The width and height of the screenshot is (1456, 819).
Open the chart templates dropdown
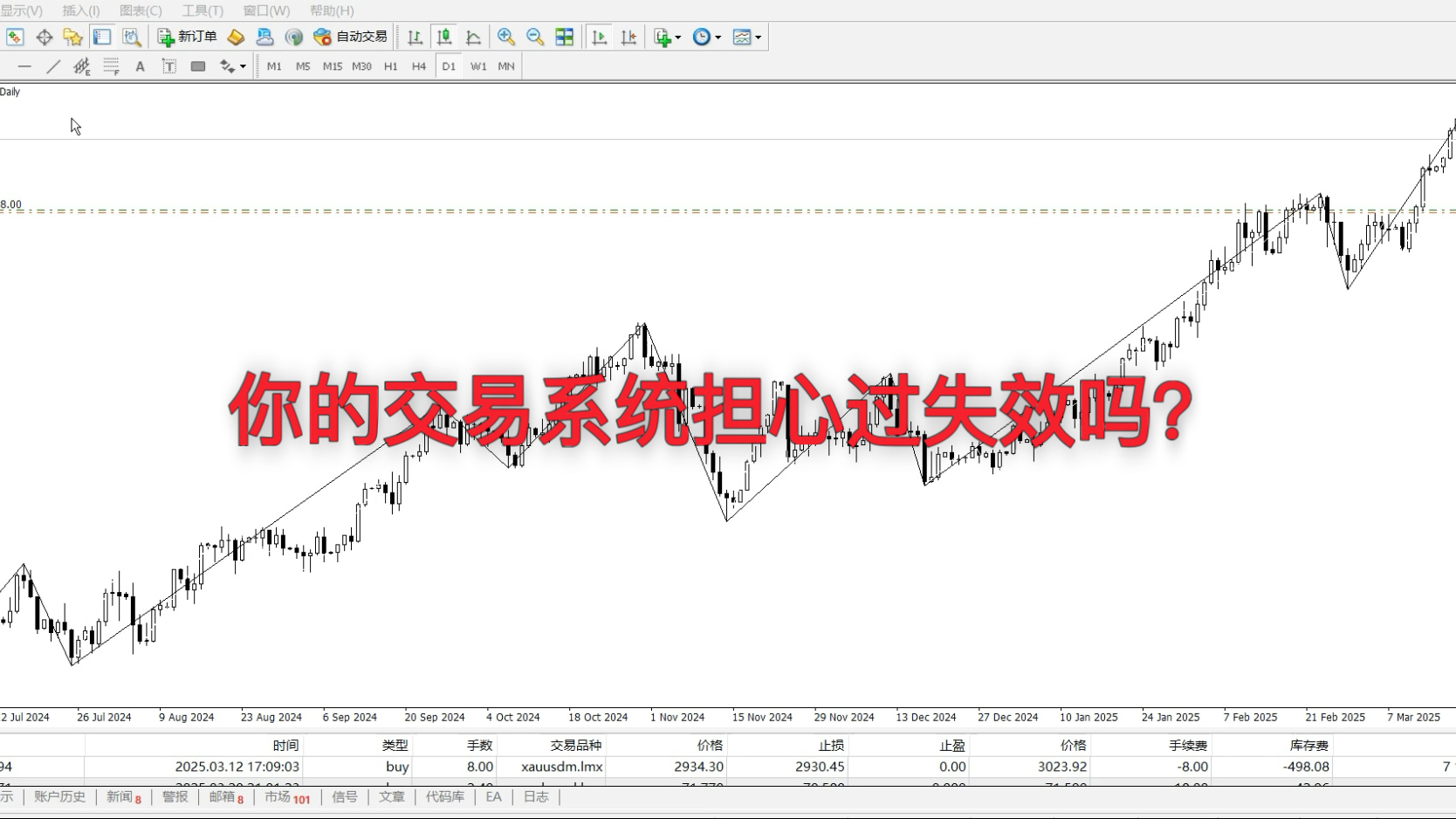747,37
